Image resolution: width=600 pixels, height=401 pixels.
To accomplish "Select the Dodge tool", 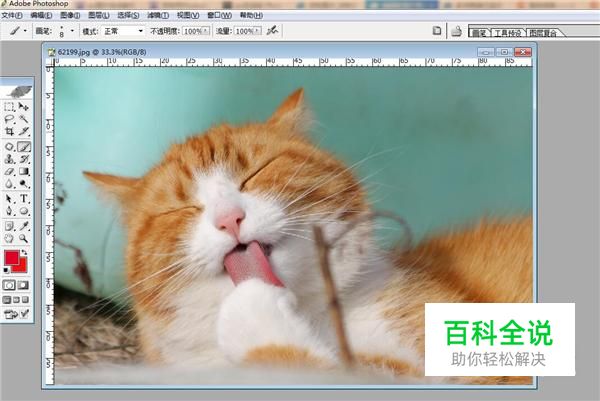I will click(x=24, y=184).
